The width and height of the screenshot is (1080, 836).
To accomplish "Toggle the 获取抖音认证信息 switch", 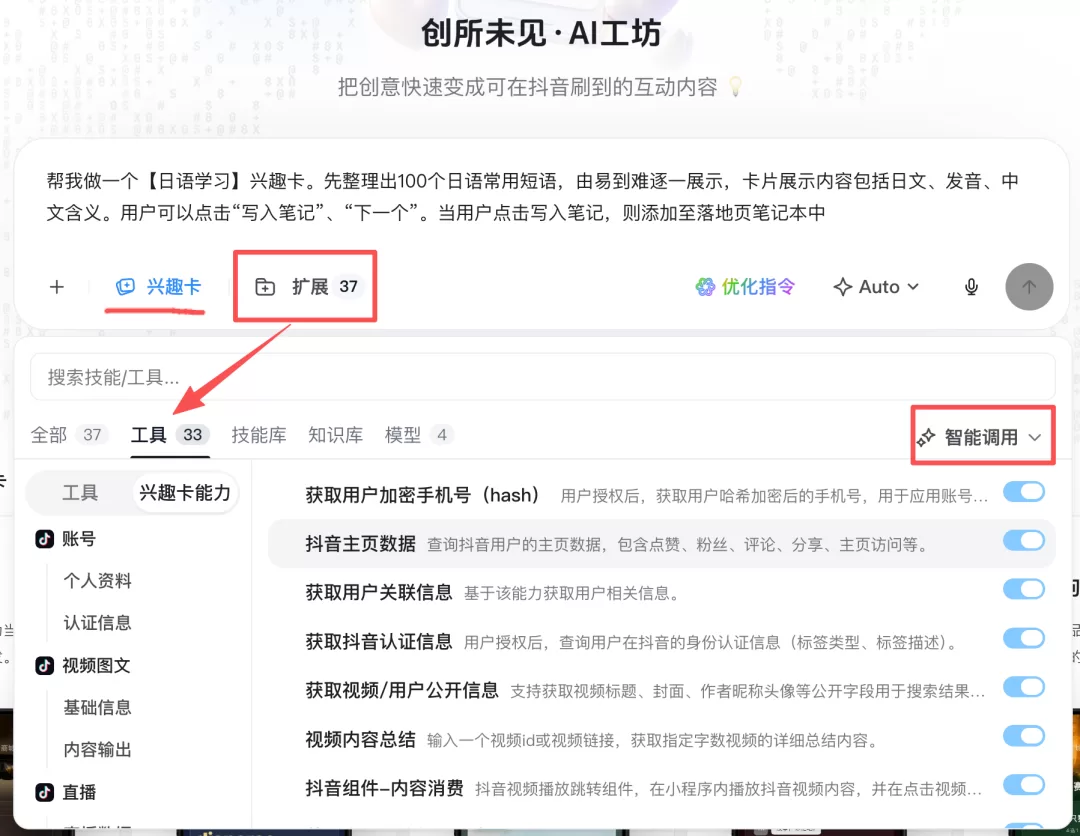I will click(1024, 638).
